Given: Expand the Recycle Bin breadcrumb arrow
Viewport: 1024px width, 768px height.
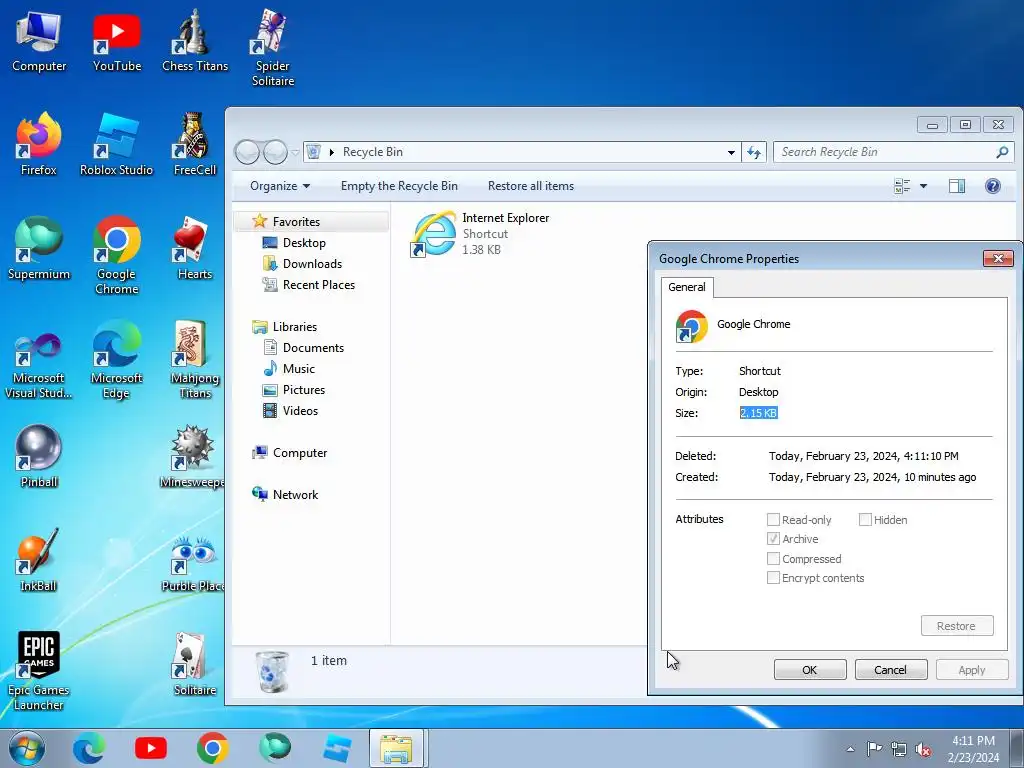Looking at the screenshot, I should pos(332,152).
